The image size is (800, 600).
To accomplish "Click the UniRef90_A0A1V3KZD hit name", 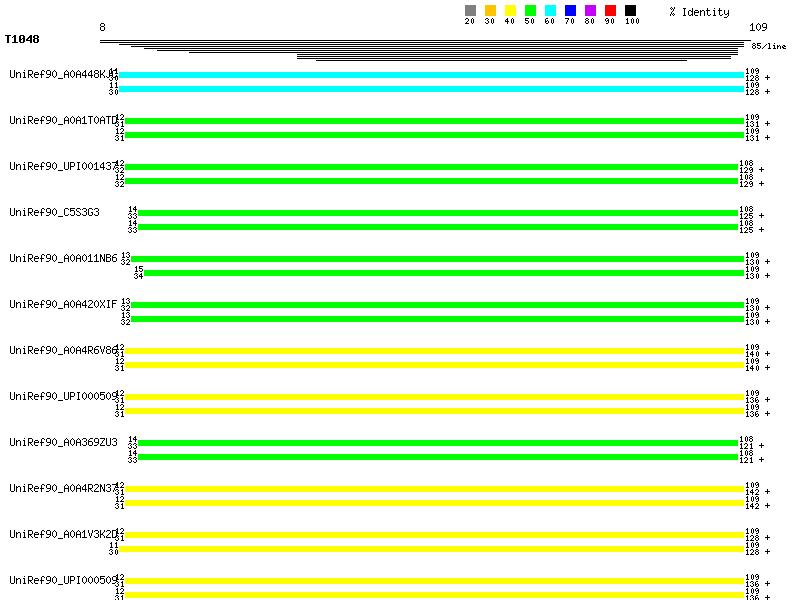I will (63, 534).
